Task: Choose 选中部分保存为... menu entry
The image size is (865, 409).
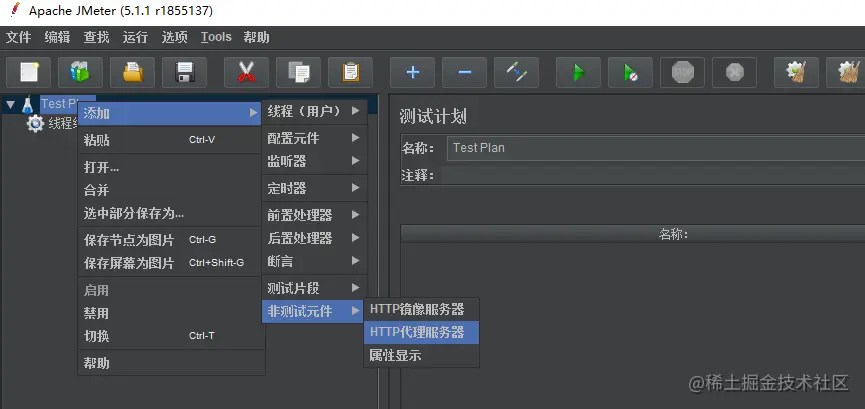Action: coord(170,213)
